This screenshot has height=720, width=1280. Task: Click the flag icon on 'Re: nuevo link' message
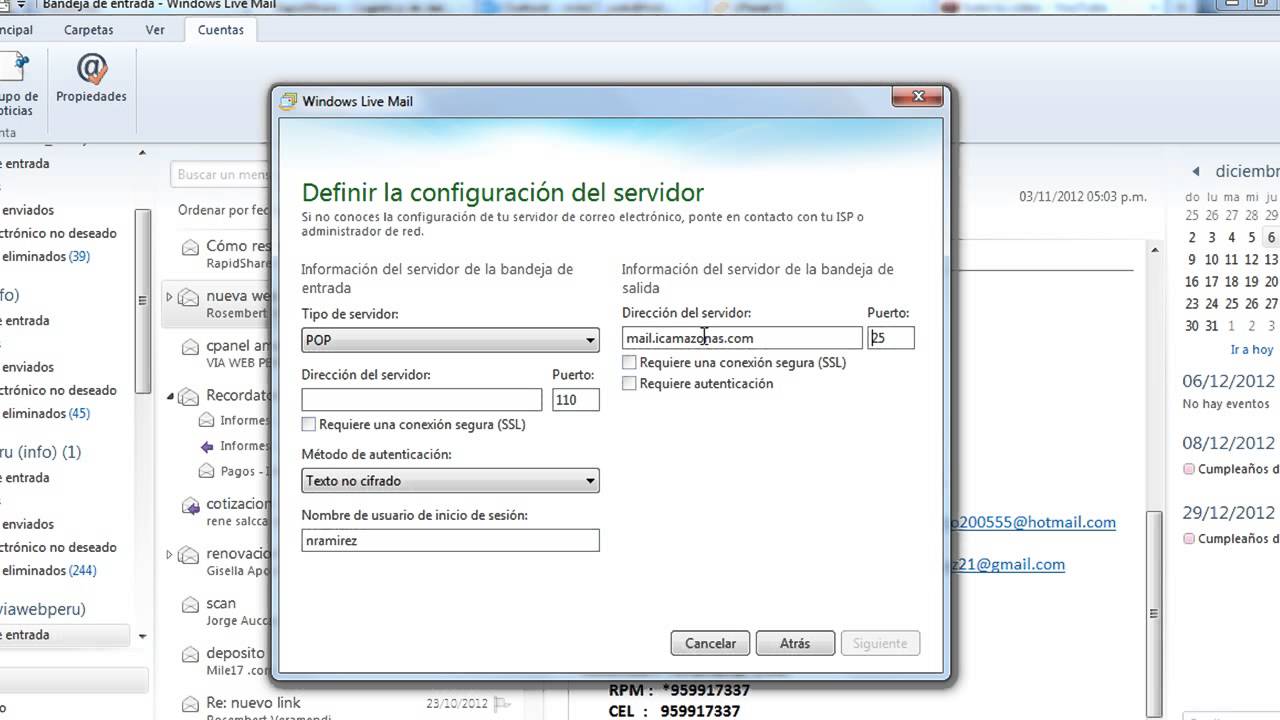click(503, 704)
